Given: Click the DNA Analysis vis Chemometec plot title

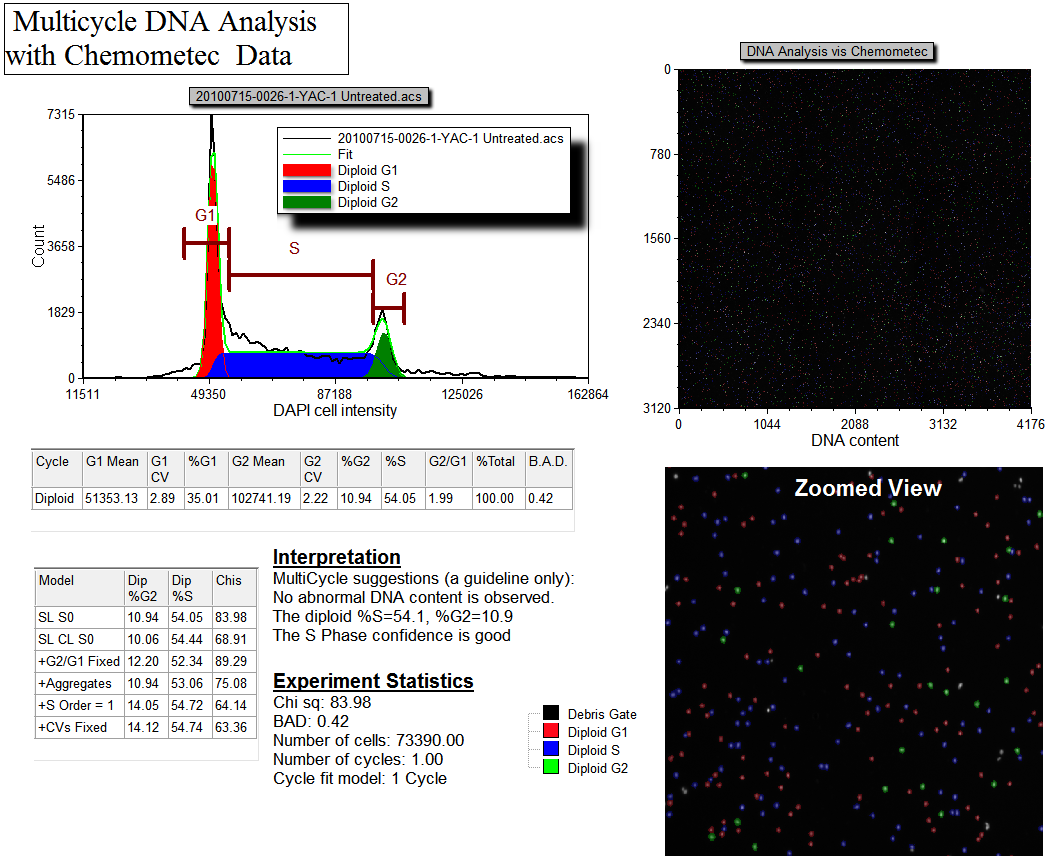Looking at the screenshot, I should point(838,51).
